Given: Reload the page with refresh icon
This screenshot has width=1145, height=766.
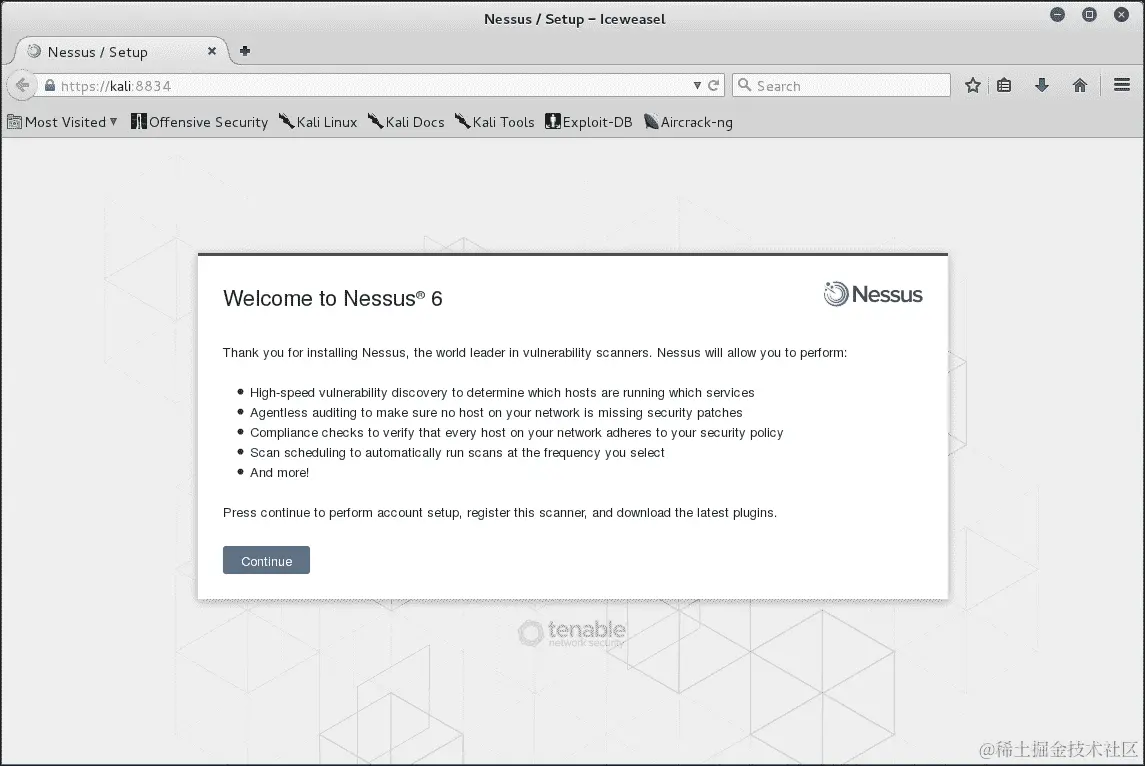Looking at the screenshot, I should point(713,85).
